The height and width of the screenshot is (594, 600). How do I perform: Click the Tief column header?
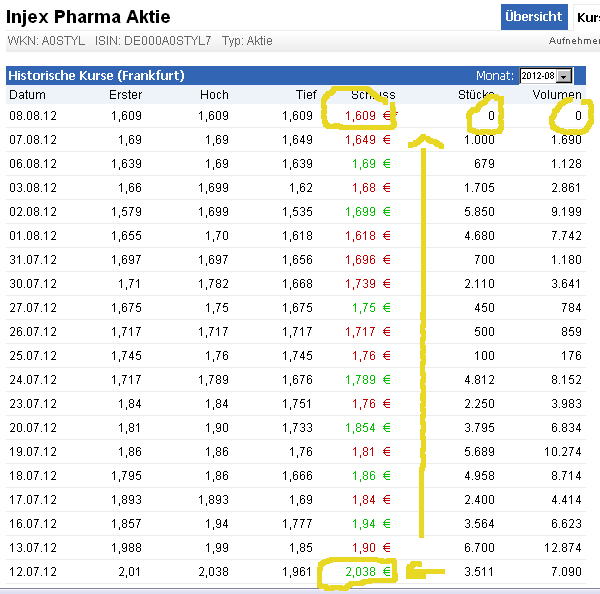(x=306, y=95)
